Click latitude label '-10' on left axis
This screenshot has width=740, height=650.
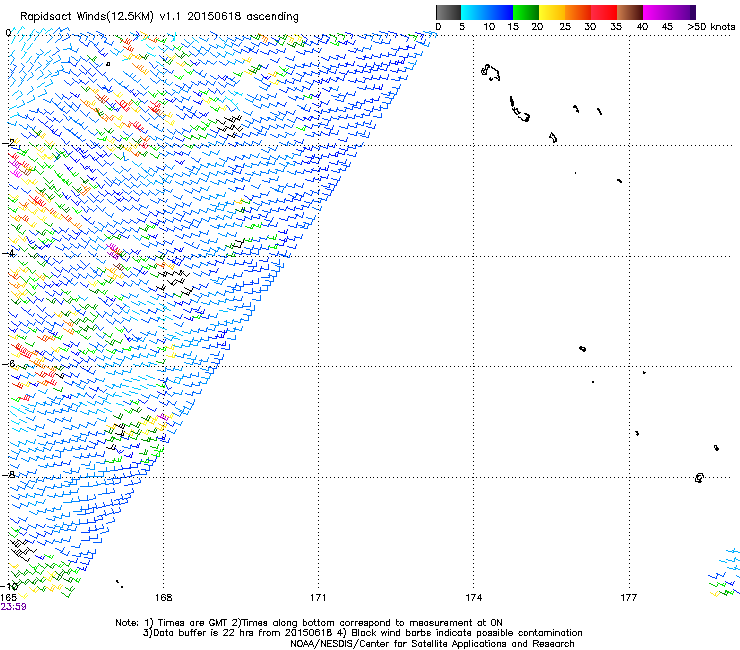click(x=9, y=586)
